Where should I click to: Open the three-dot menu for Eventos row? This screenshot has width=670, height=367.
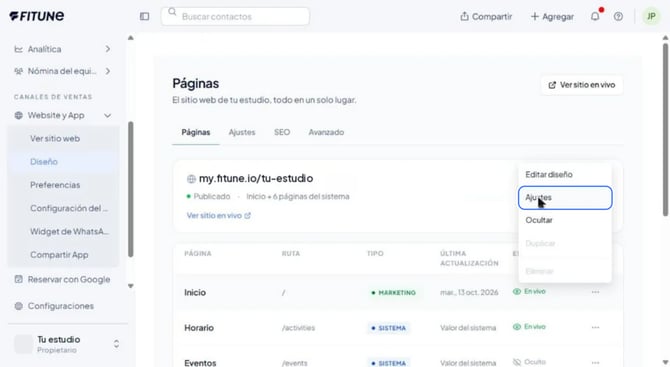pyautogui.click(x=596, y=362)
